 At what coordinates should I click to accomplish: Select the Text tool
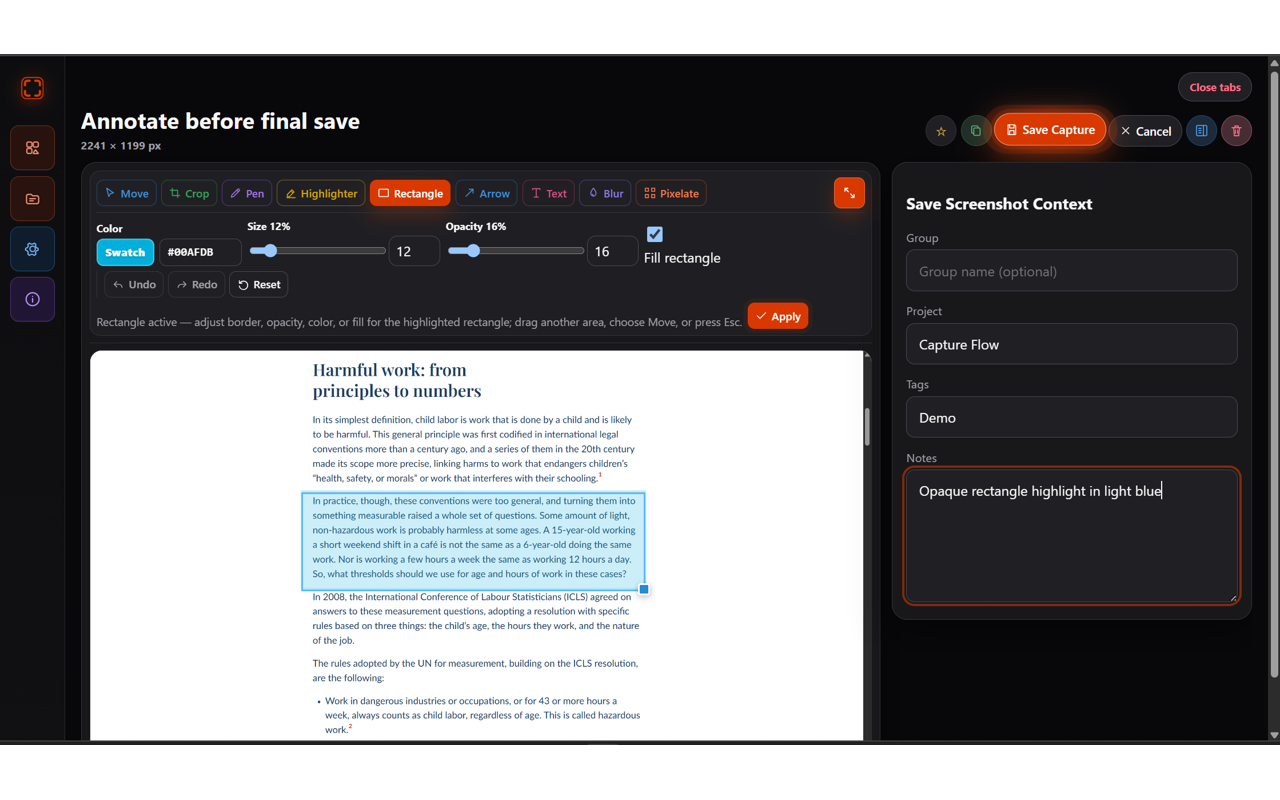point(548,193)
